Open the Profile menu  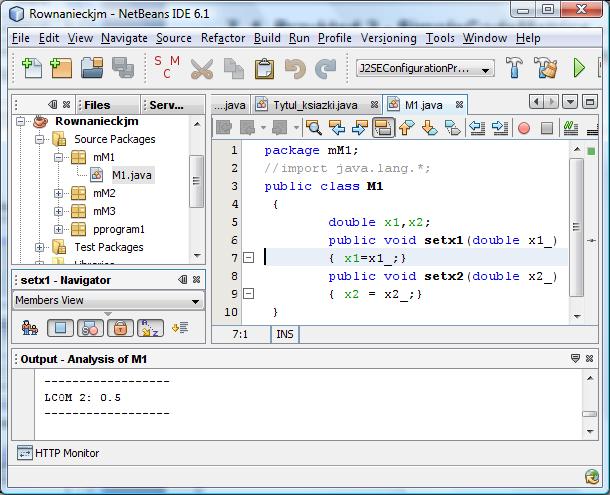tap(335, 38)
